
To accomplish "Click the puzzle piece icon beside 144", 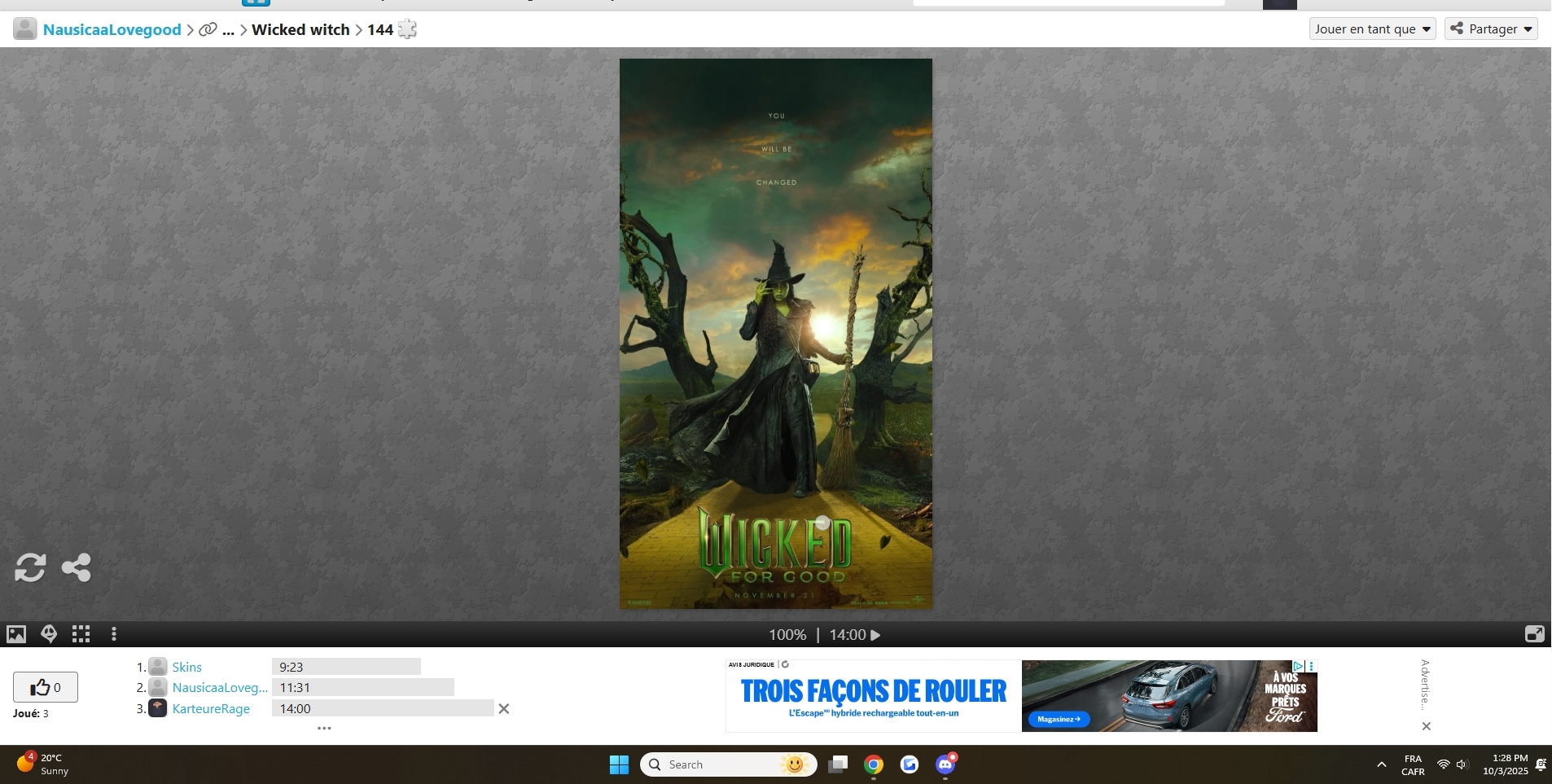I will click(407, 30).
